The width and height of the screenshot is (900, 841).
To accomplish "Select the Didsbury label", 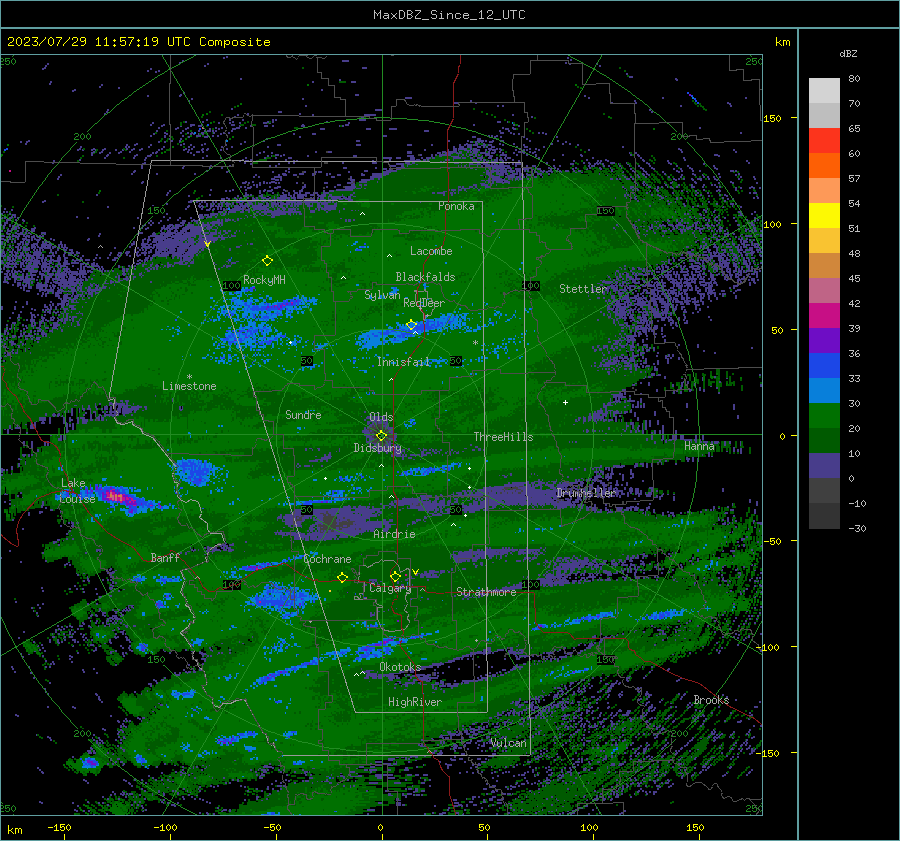I will [377, 448].
